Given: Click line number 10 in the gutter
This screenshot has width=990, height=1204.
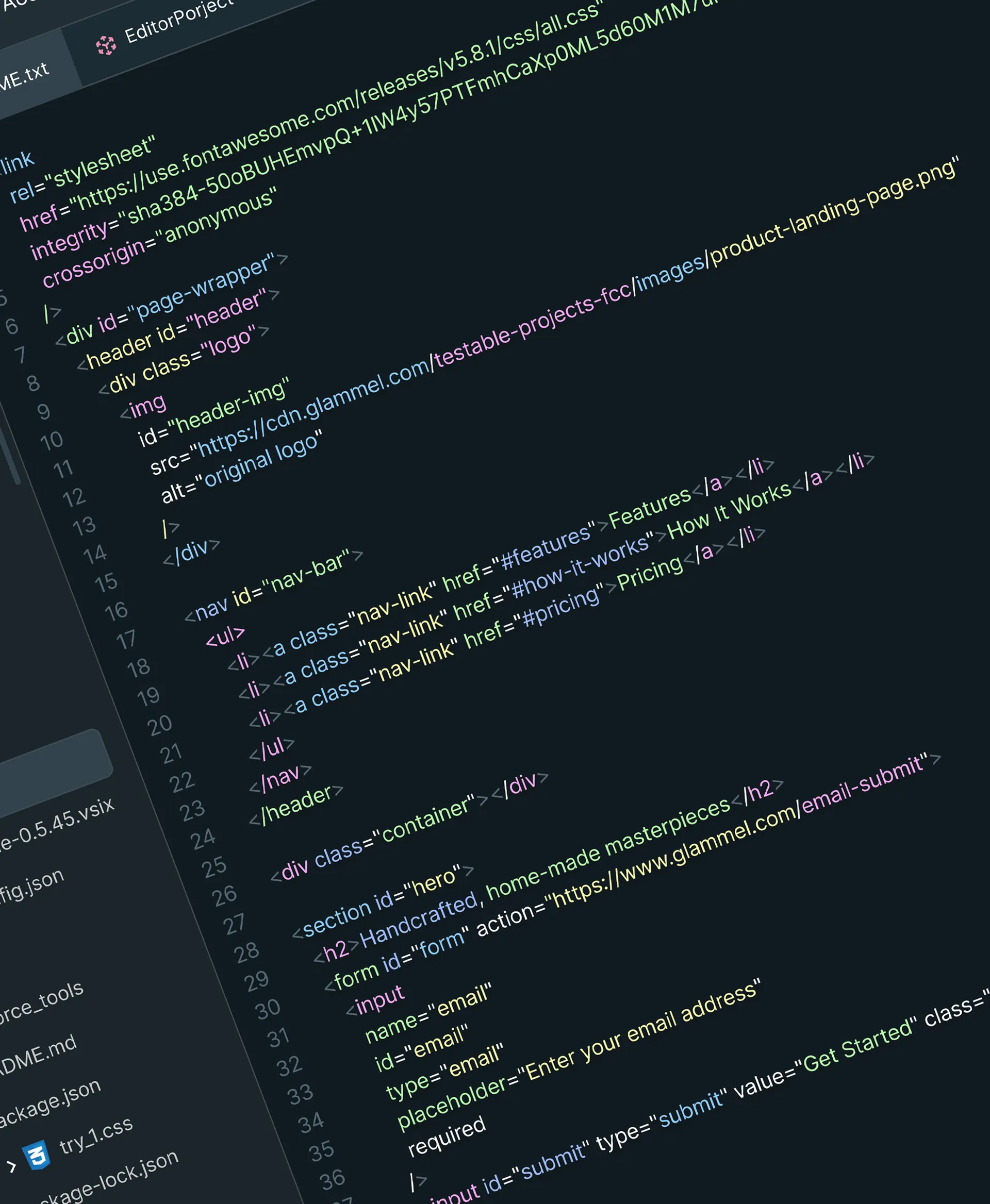Looking at the screenshot, I should [x=52, y=440].
